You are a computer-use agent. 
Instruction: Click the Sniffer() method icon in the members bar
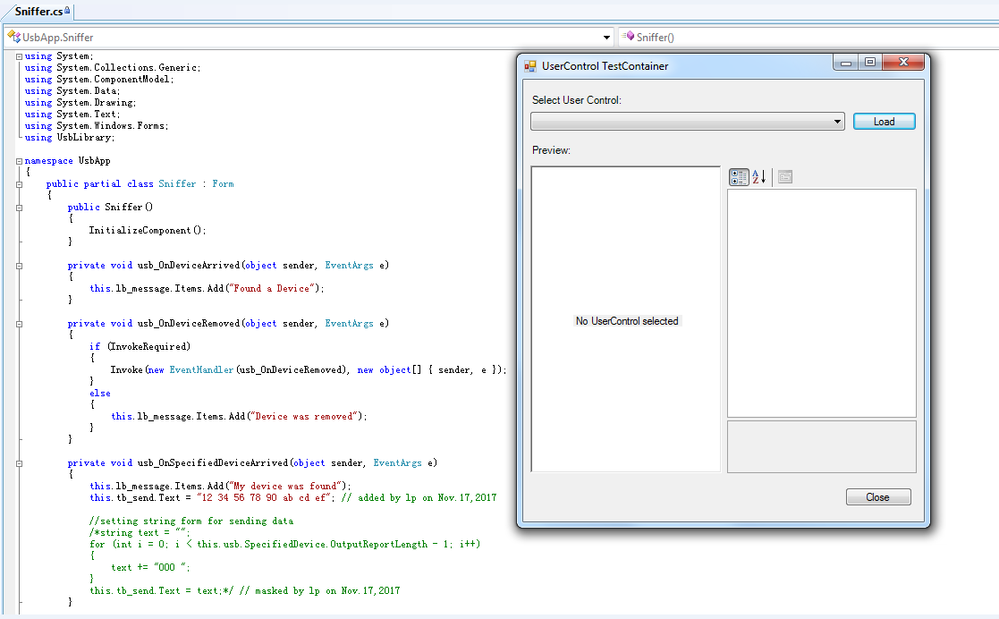click(x=628, y=37)
